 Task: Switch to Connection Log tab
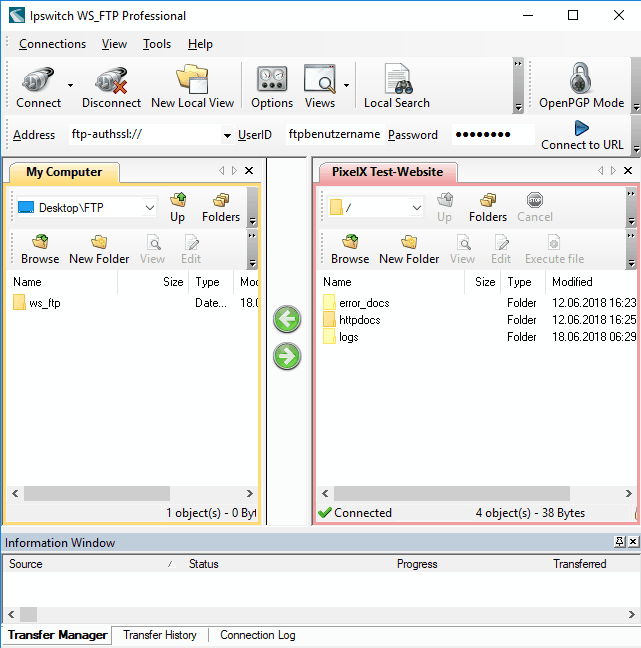coord(257,635)
